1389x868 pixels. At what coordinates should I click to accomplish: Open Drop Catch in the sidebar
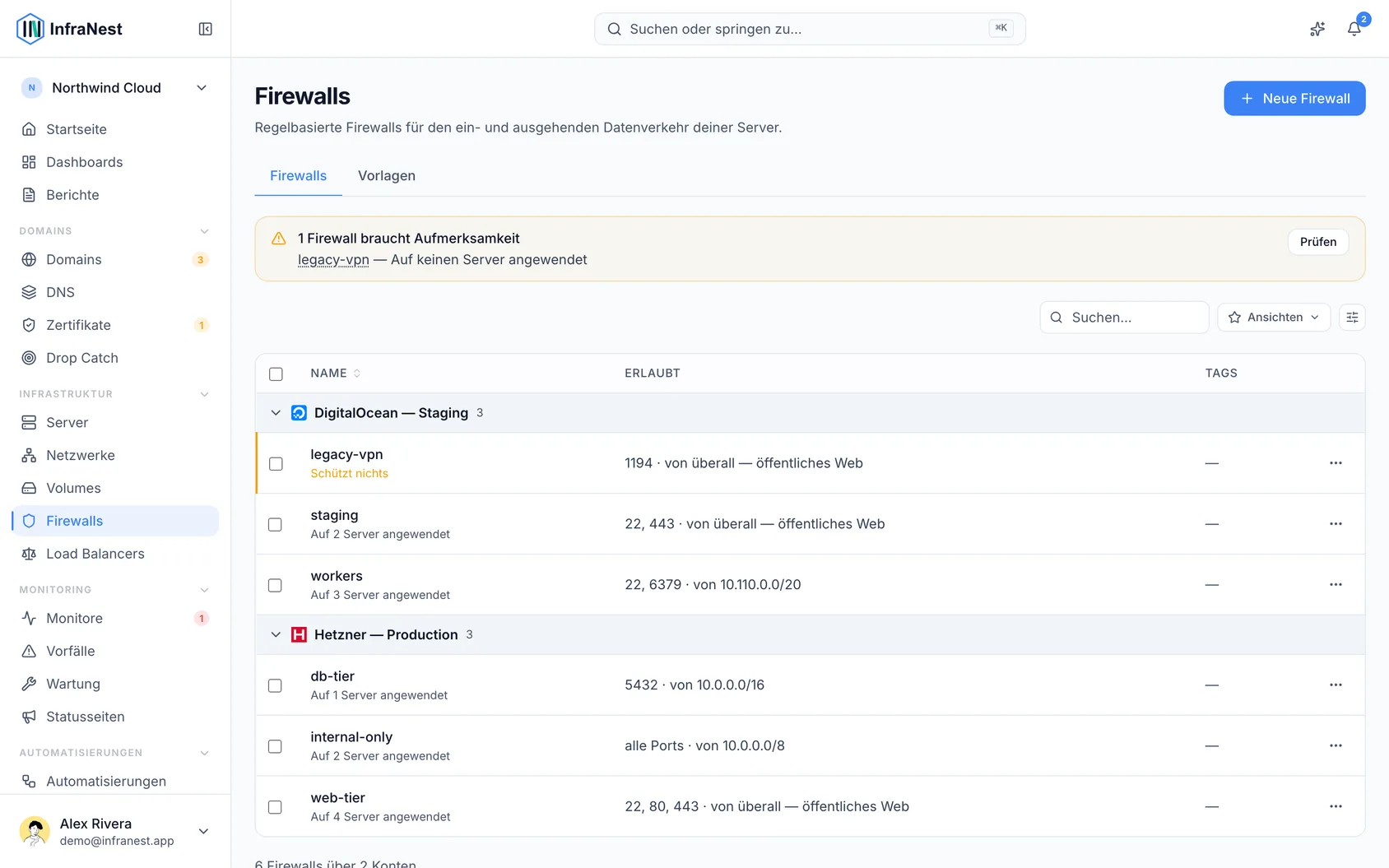[x=115, y=358]
